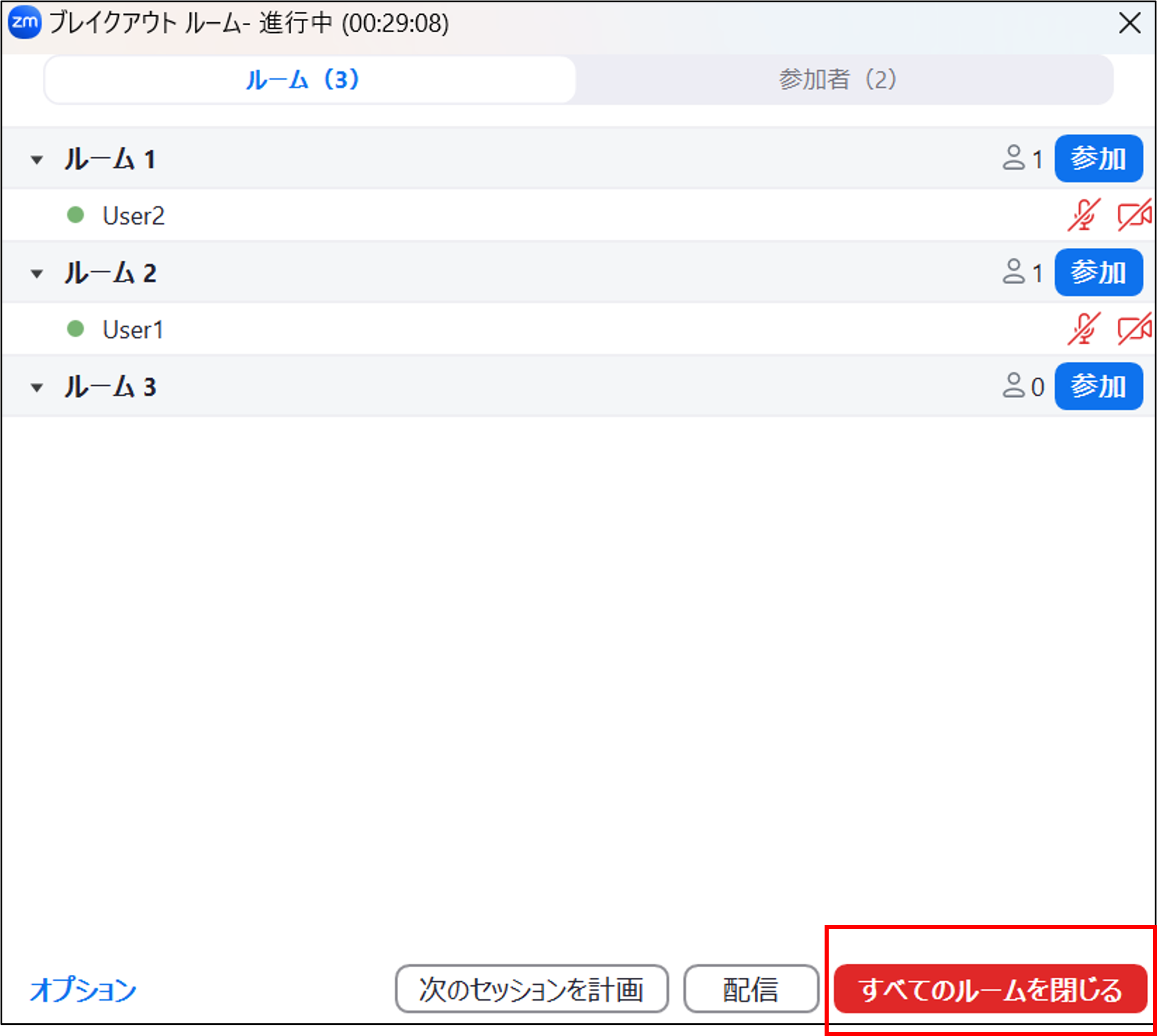The width and height of the screenshot is (1157, 1036).
Task: Click the Zoom logo in title bar
Action: [x=25, y=23]
